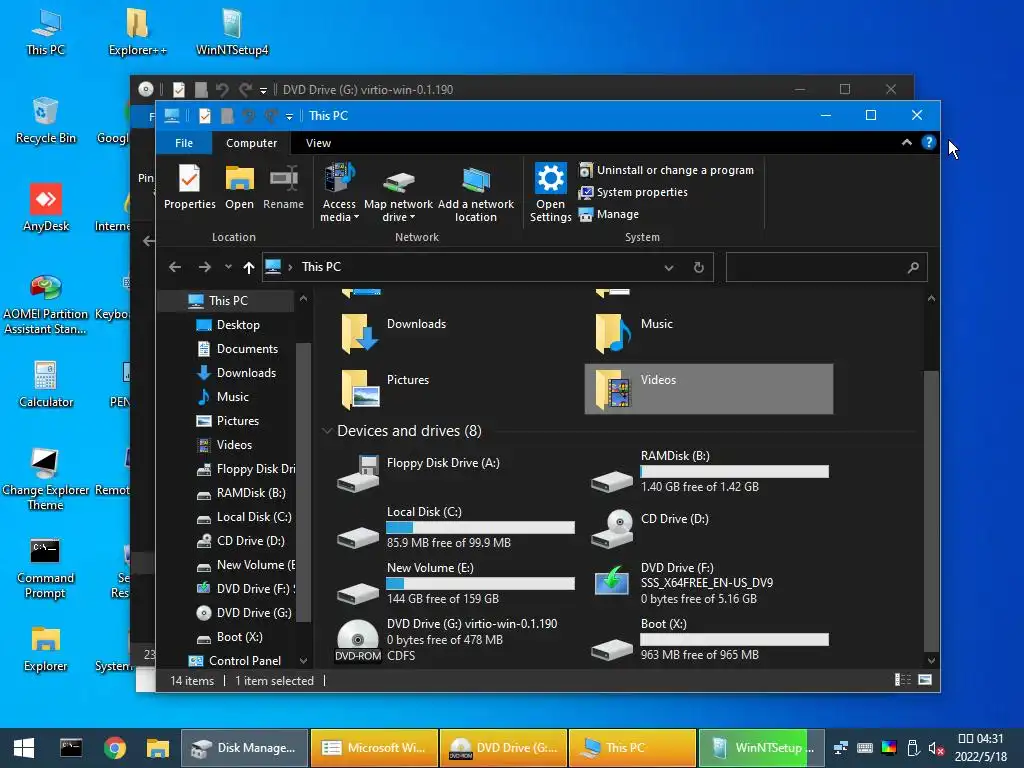Switch to the View ribbon tab

pyautogui.click(x=318, y=143)
